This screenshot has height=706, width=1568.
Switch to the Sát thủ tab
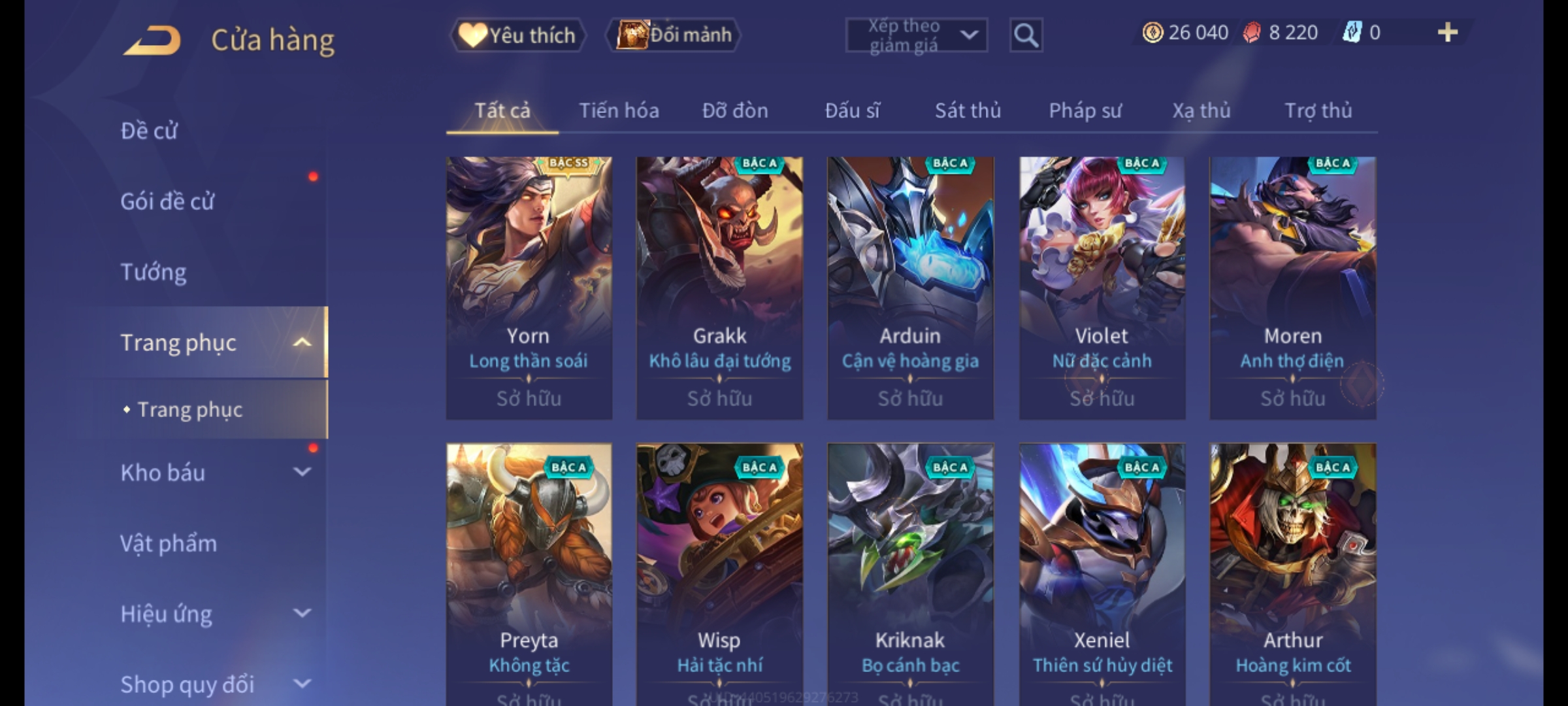pos(968,110)
